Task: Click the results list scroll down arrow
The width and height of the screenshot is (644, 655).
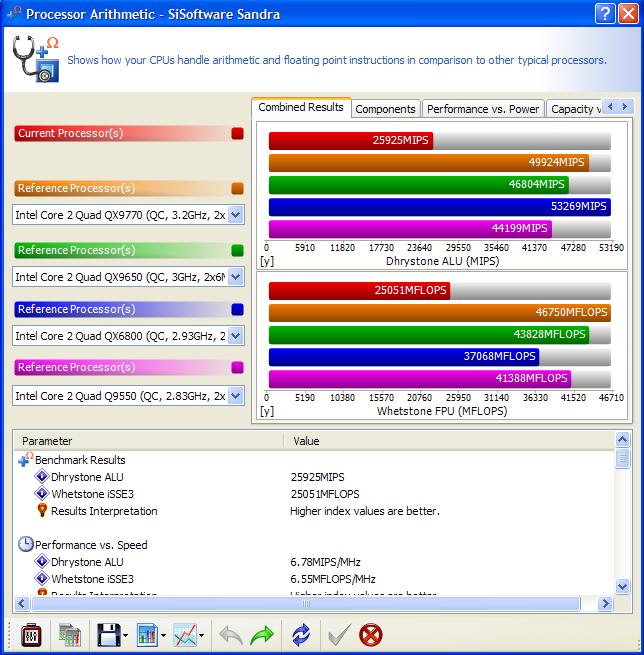Action: (x=622, y=586)
